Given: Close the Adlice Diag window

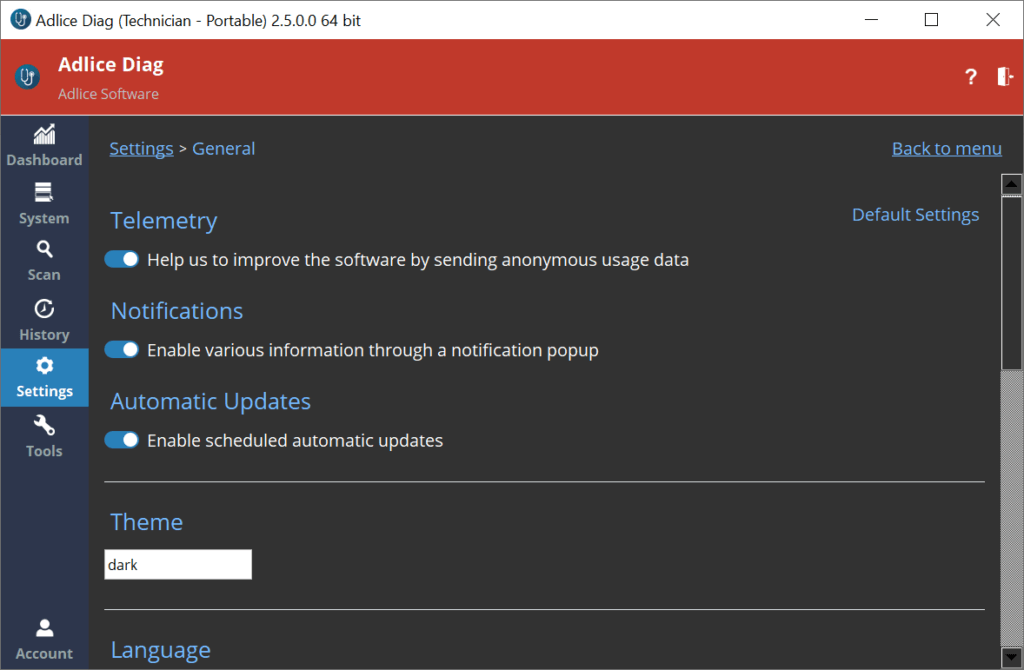Looking at the screenshot, I should point(993,20).
